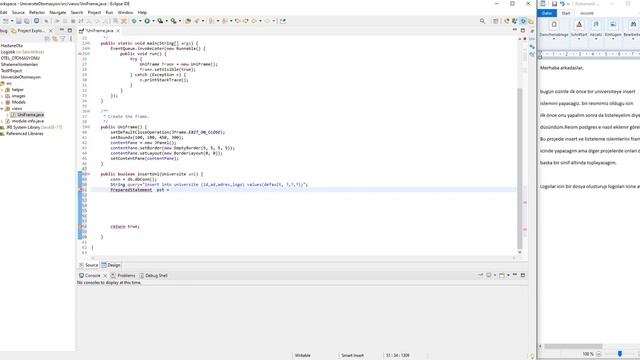Click the Coverage run icon in Eclipse toolbar
The image size is (640, 360).
[160, 21]
